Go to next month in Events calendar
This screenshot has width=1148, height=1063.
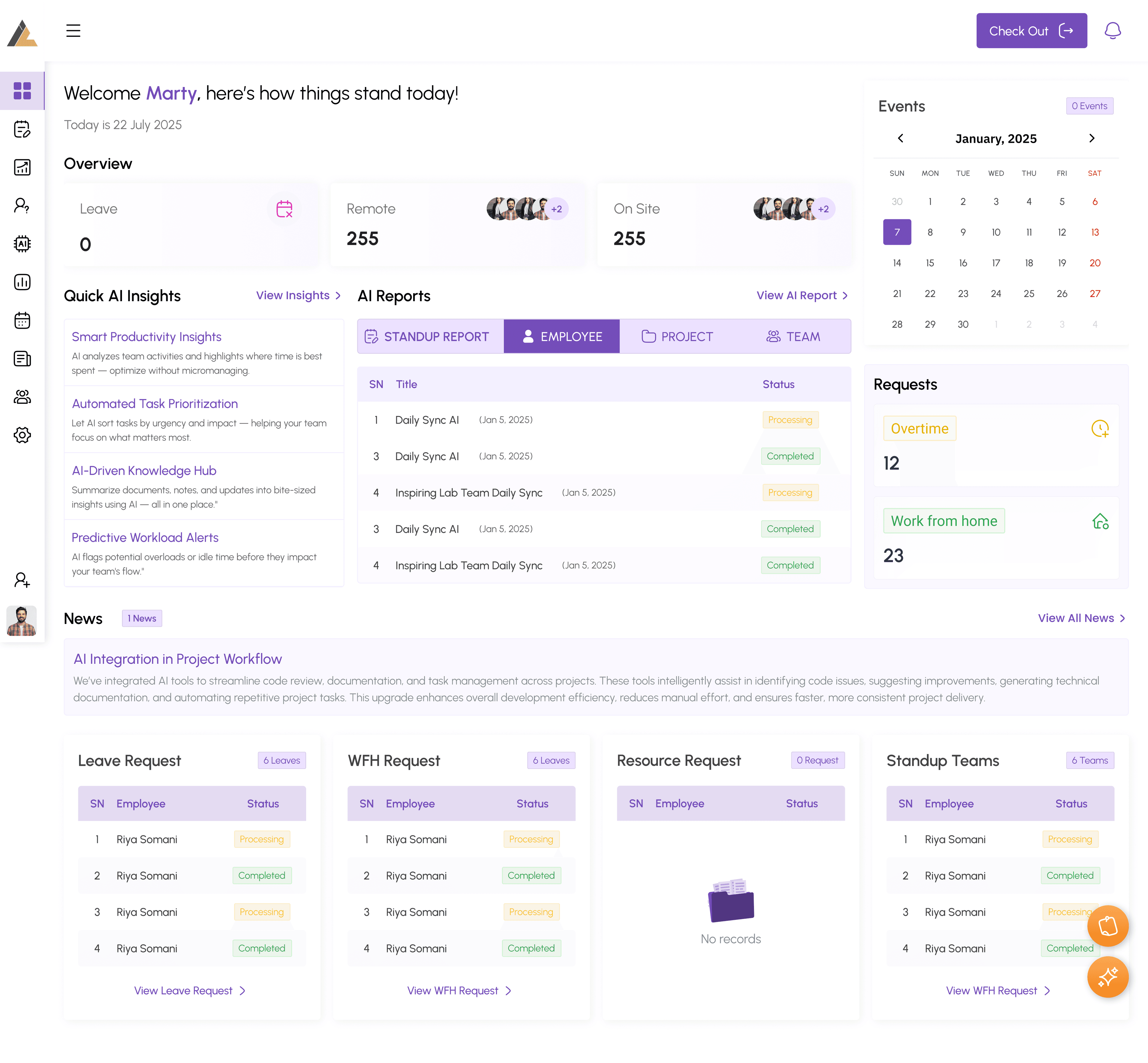point(1091,138)
